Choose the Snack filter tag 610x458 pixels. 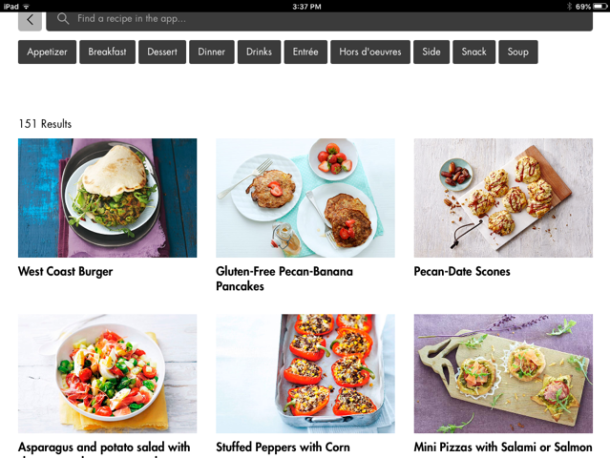(x=474, y=52)
